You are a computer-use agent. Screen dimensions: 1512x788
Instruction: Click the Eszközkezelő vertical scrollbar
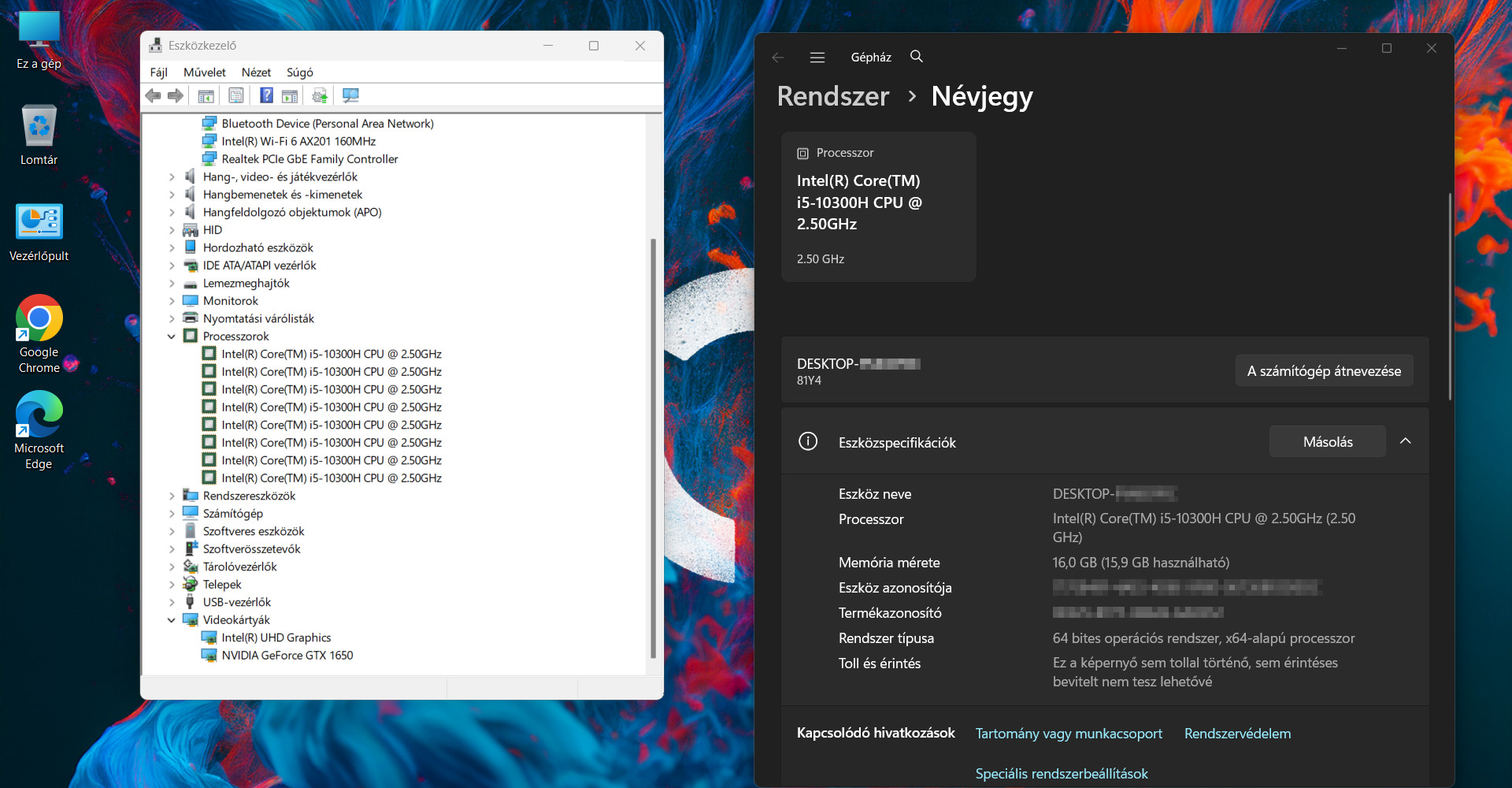coord(653,448)
